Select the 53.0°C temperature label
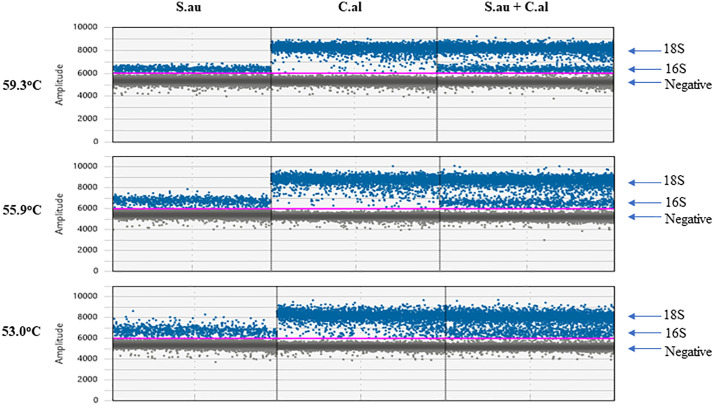This screenshot has height=406, width=714. pyautogui.click(x=22, y=331)
